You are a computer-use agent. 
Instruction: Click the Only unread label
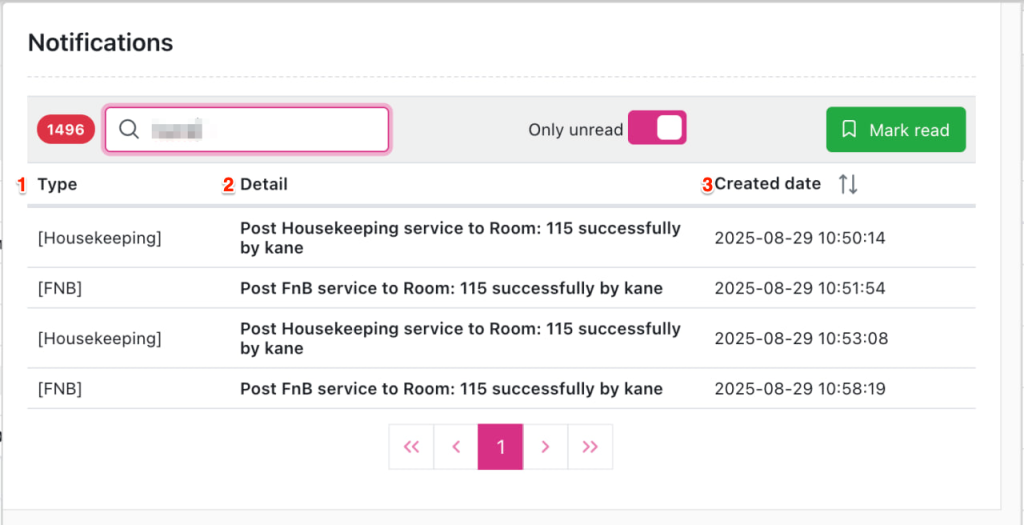click(575, 129)
